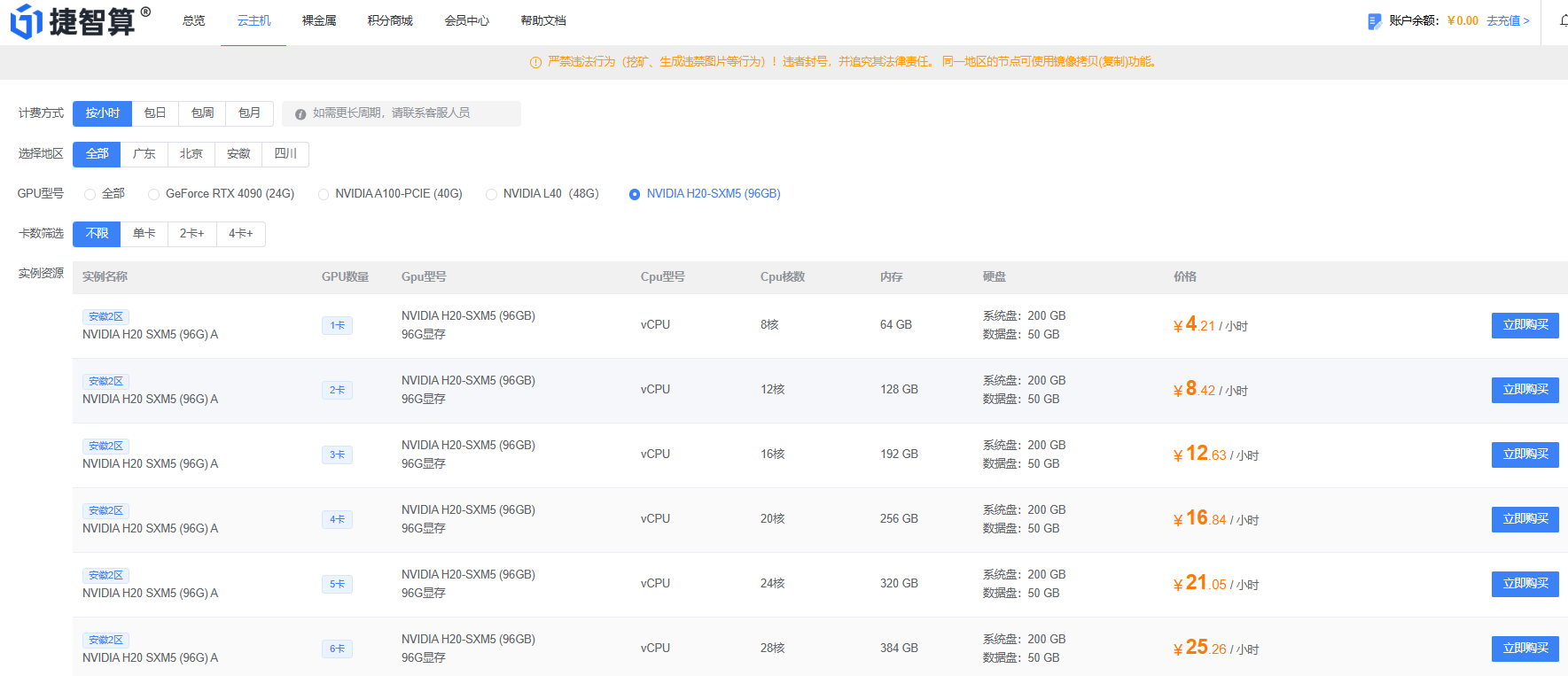This screenshot has height=676, width=1568.
Task: Choose the NVIDIA L40 (48G) radio button
Action: click(x=491, y=194)
